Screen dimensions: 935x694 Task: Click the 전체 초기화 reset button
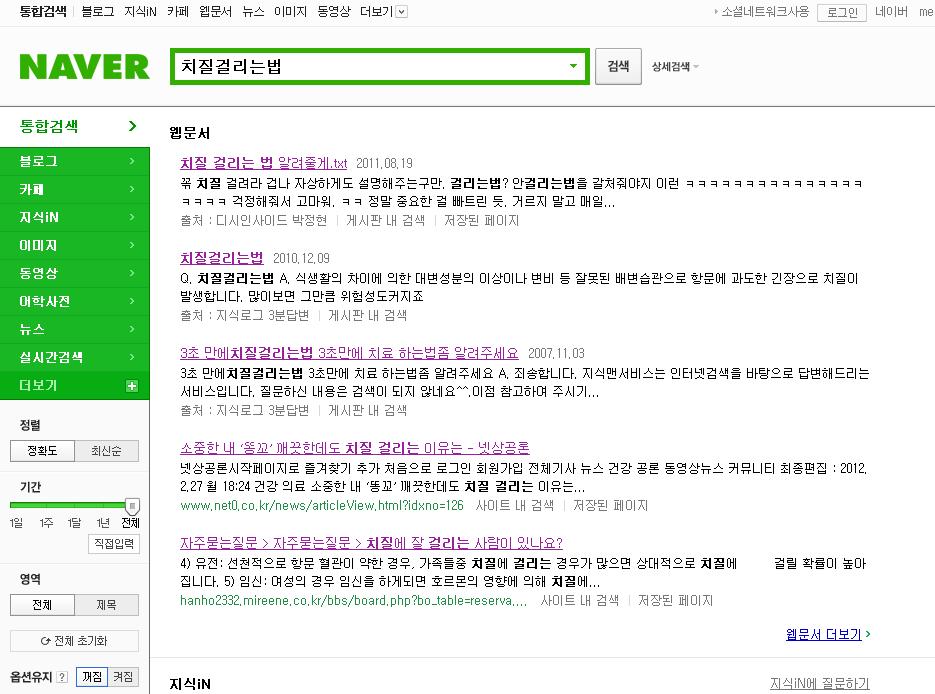click(x=75, y=641)
